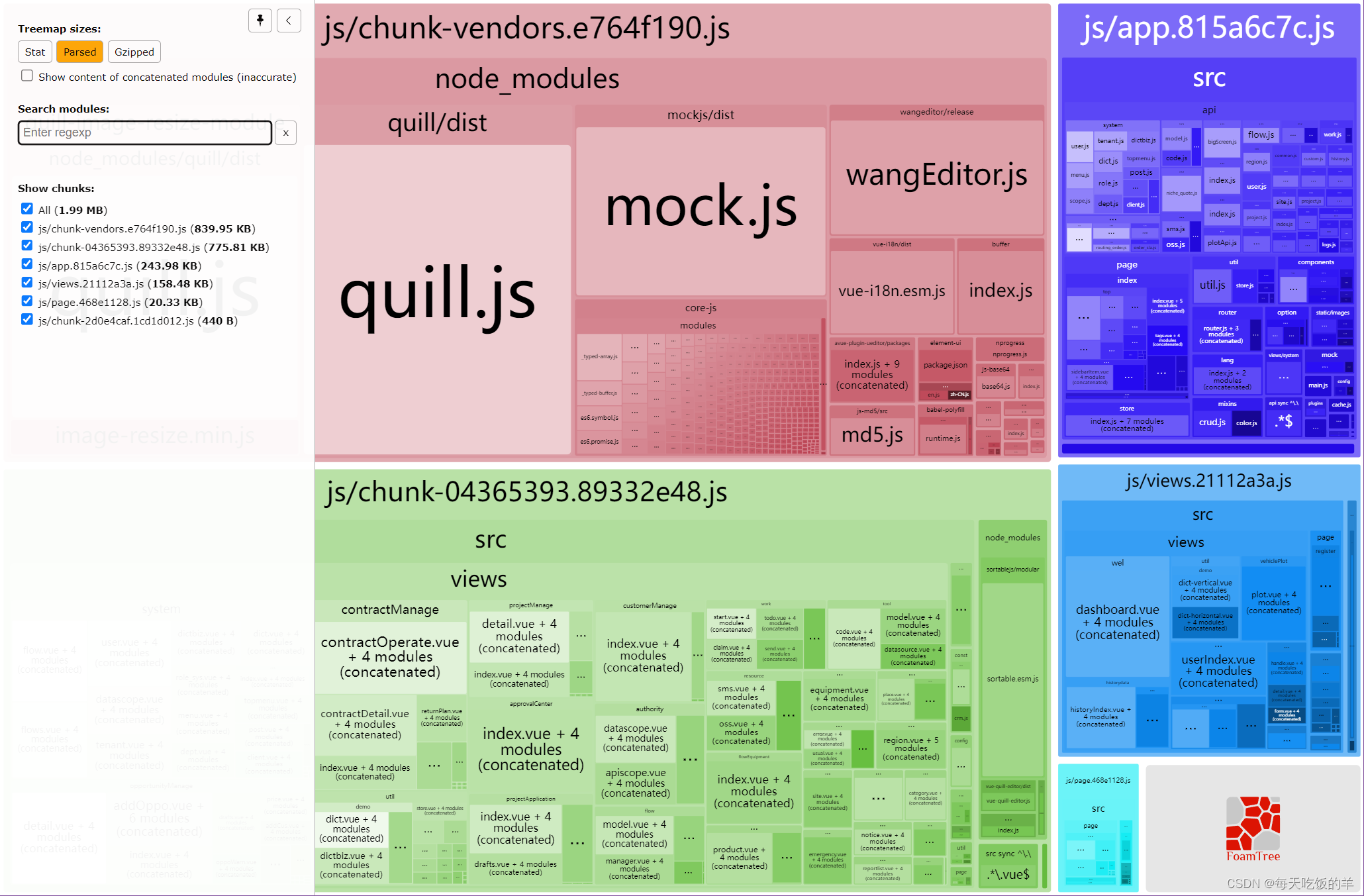Disable js/views.21112a3a.js chunk visibility
Screen dimensions: 1364x896
pyautogui.click(x=25, y=283)
